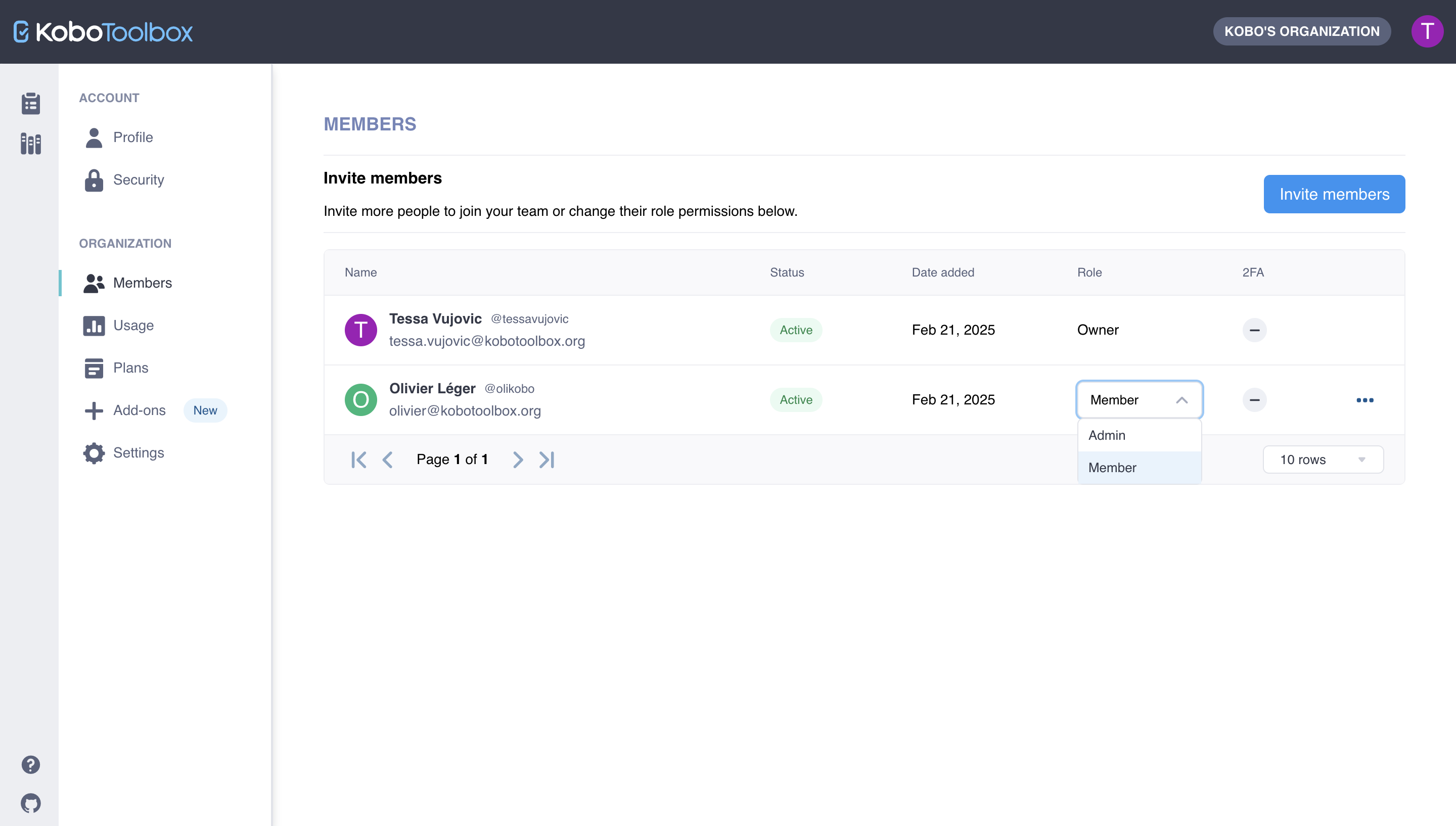
Task: Open Add-ons organization page
Action: point(139,410)
